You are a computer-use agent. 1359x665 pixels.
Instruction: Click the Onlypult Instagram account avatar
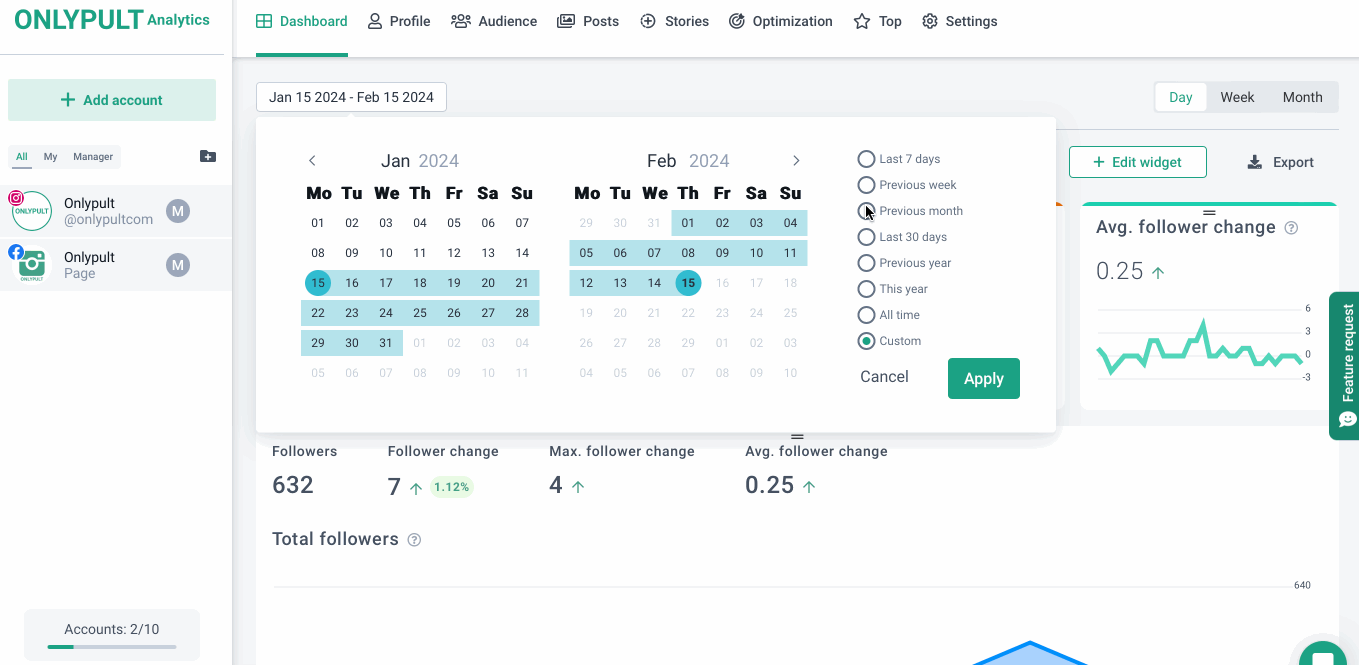32,211
